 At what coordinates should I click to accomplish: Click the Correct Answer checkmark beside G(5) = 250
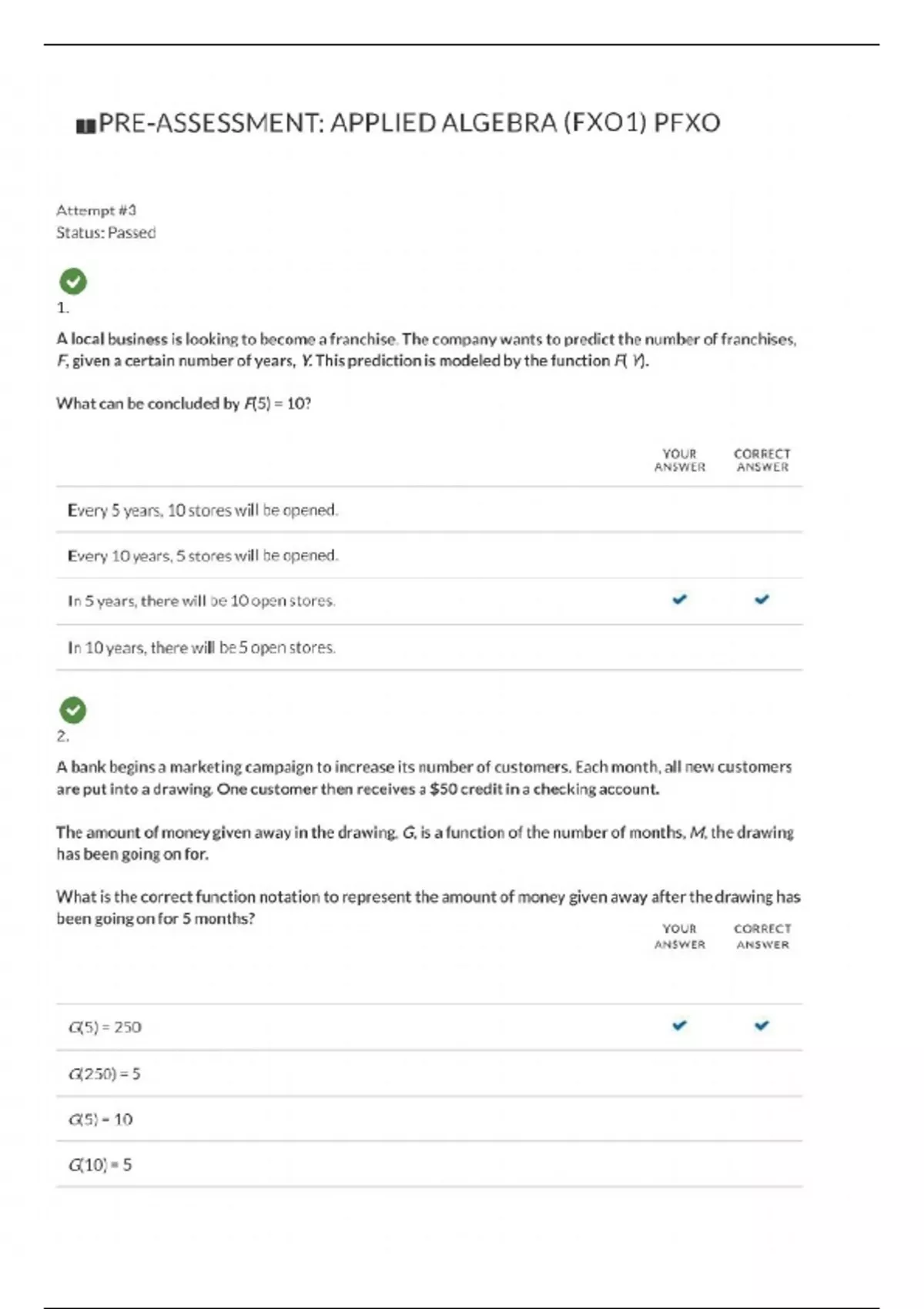point(762,1026)
